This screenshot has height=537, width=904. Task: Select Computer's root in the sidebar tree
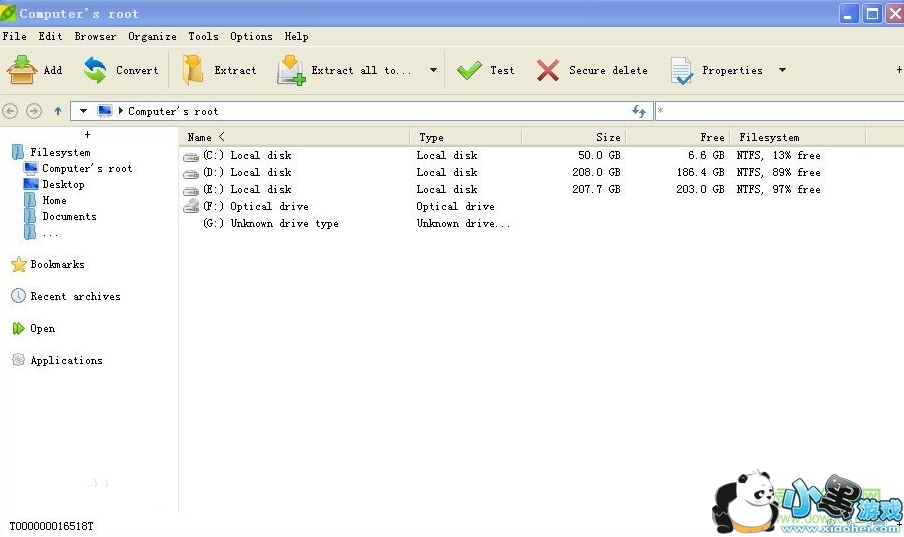tap(87, 168)
